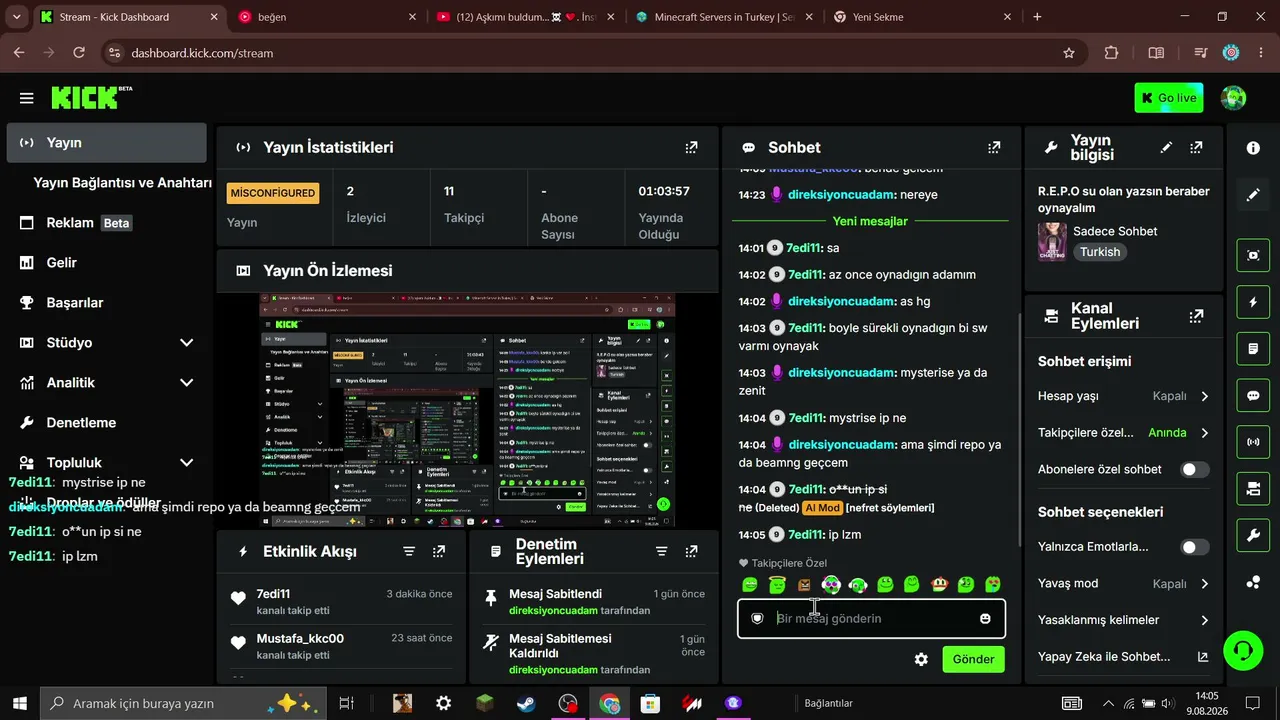Open the Microsoft Store taskbar icon

coord(650,704)
